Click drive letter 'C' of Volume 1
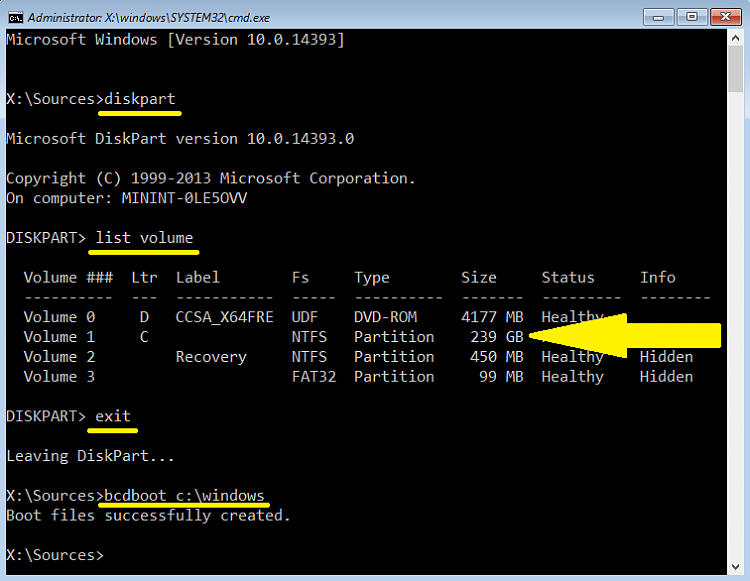This screenshot has height=581, width=750. point(144,337)
